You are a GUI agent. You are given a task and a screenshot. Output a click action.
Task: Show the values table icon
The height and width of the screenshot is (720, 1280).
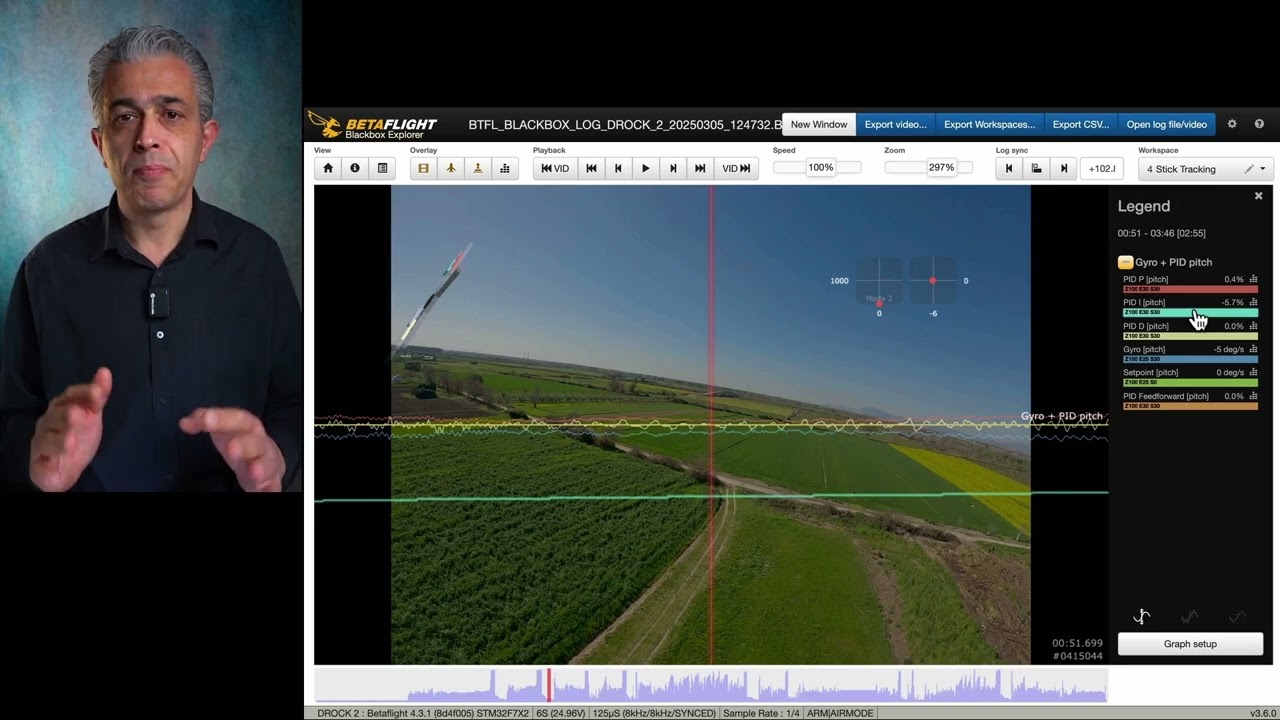click(x=382, y=168)
